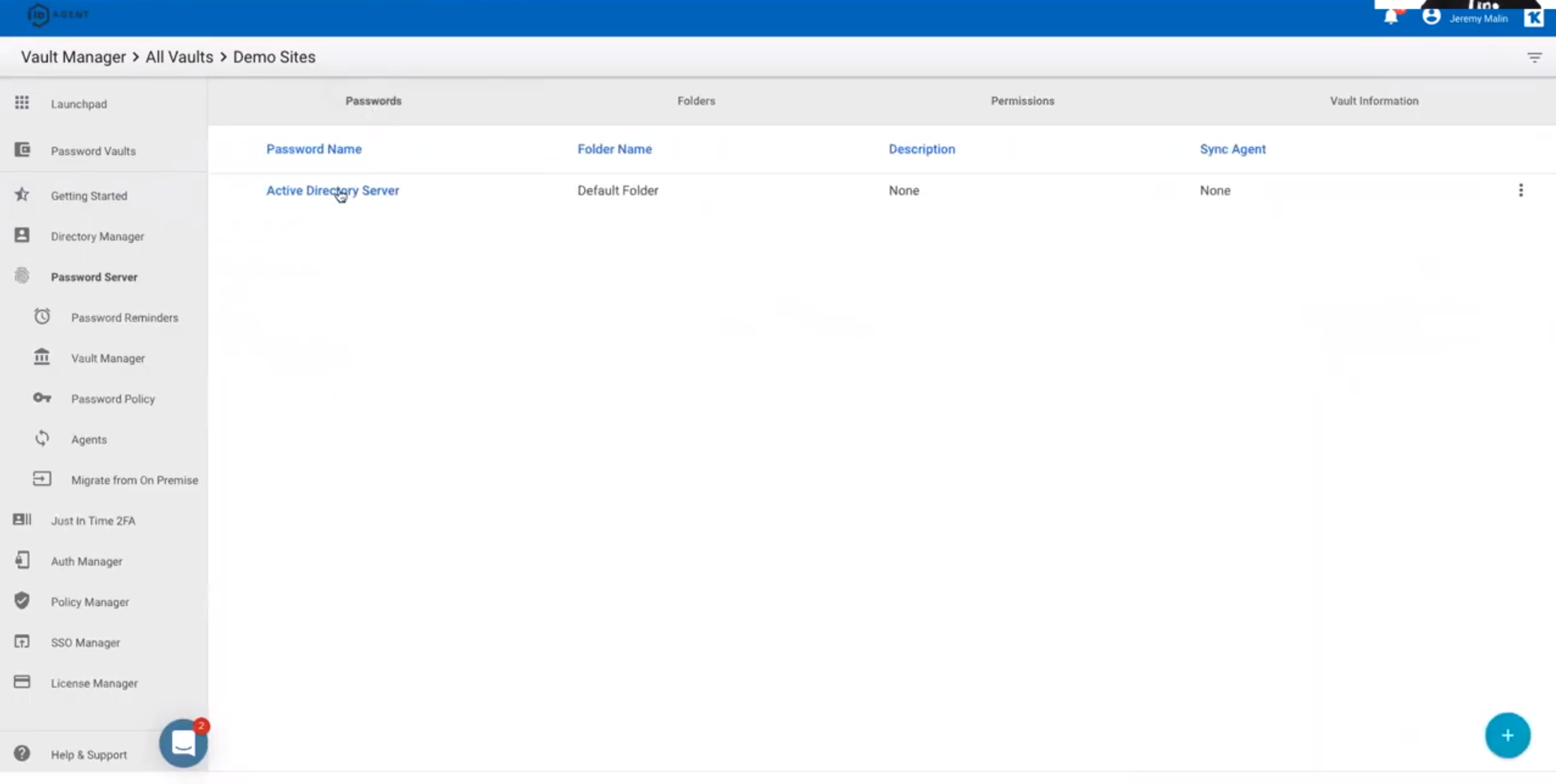Expand the Password Server section
Screen dimensions: 1556x784
click(93, 276)
